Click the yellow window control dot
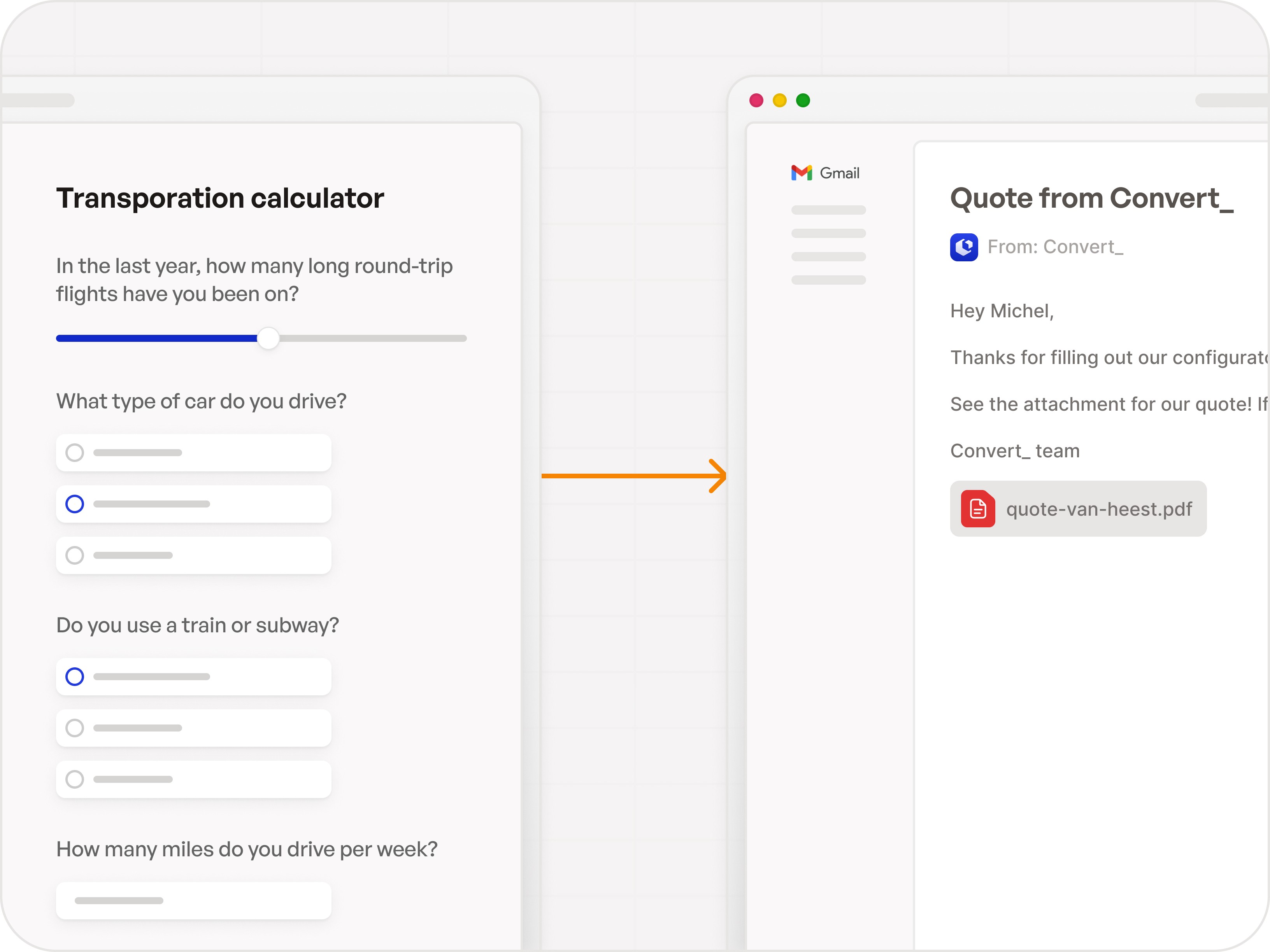This screenshot has width=1270, height=952. point(779,100)
